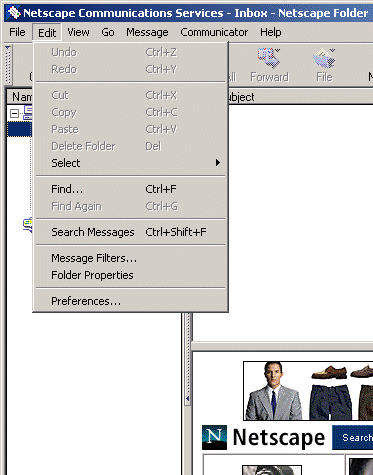Click the Netscape N logo
This screenshot has width=373, height=475.
click(214, 437)
